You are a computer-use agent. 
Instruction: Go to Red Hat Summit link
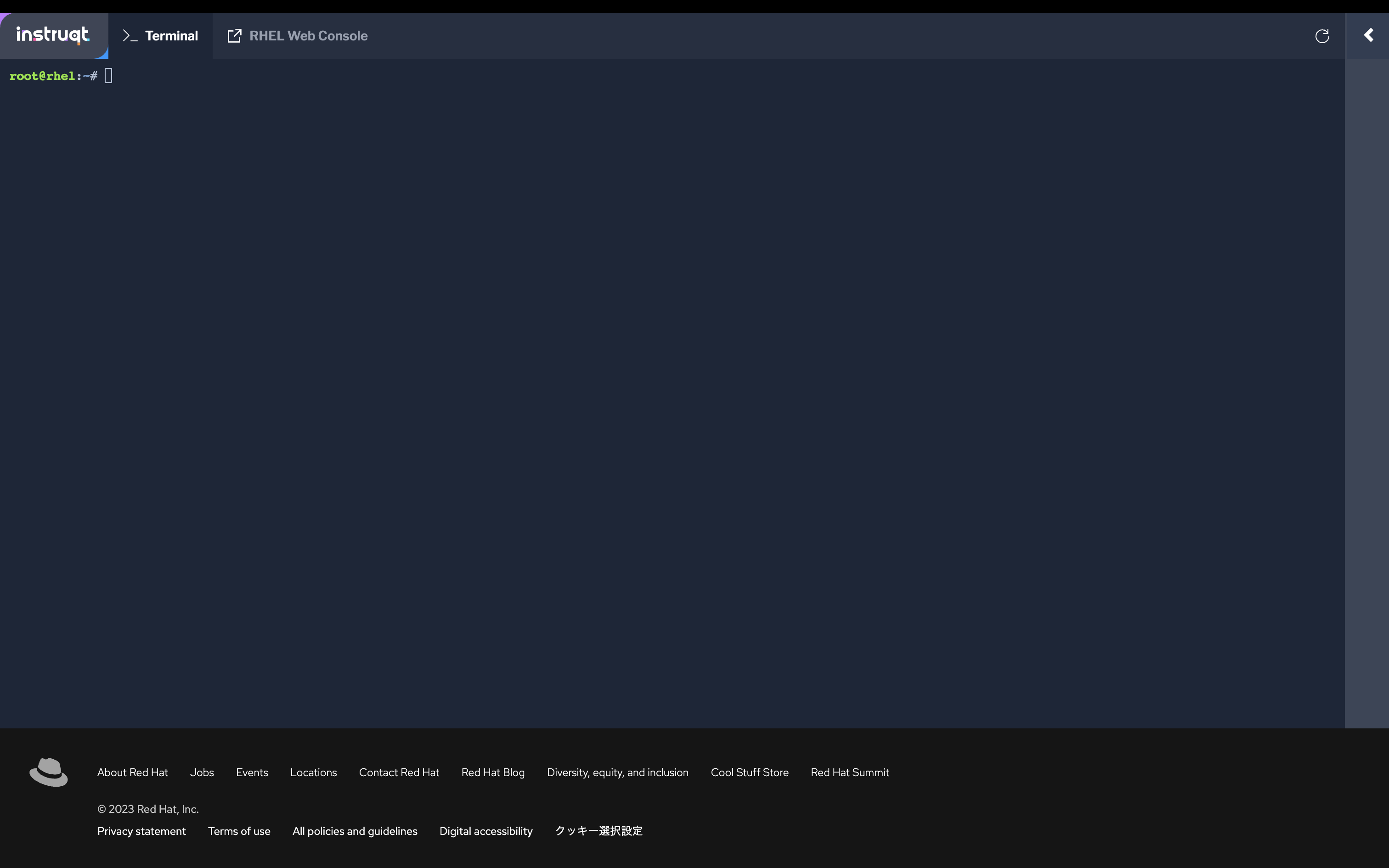[x=850, y=772]
